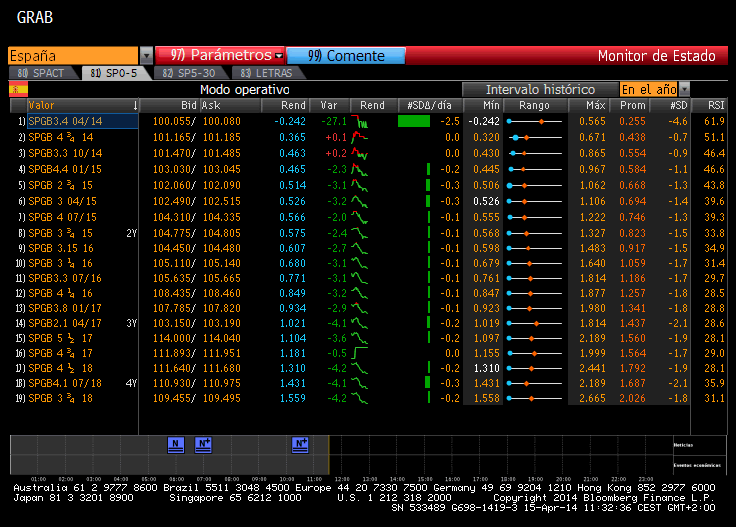Click bid price 100.055

coord(172,122)
